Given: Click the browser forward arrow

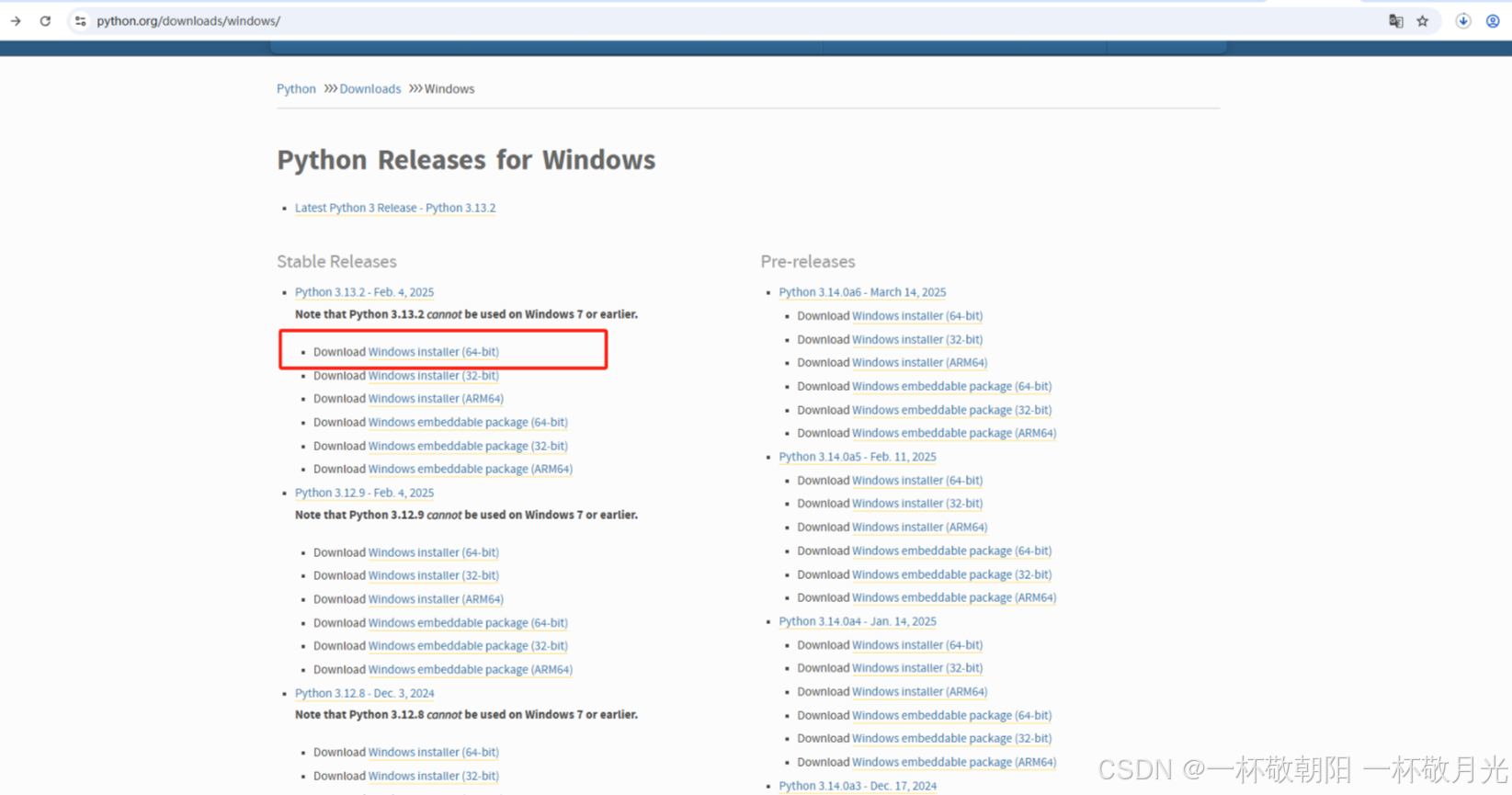Looking at the screenshot, I should click(16, 21).
